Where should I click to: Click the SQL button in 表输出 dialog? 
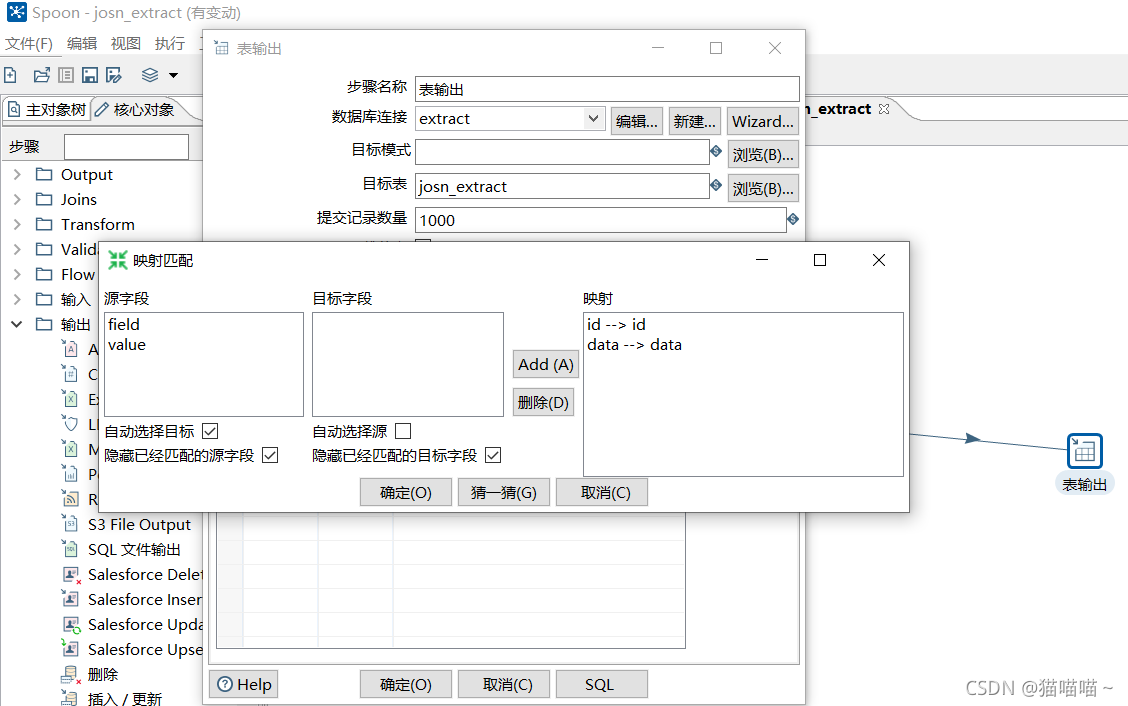(602, 684)
